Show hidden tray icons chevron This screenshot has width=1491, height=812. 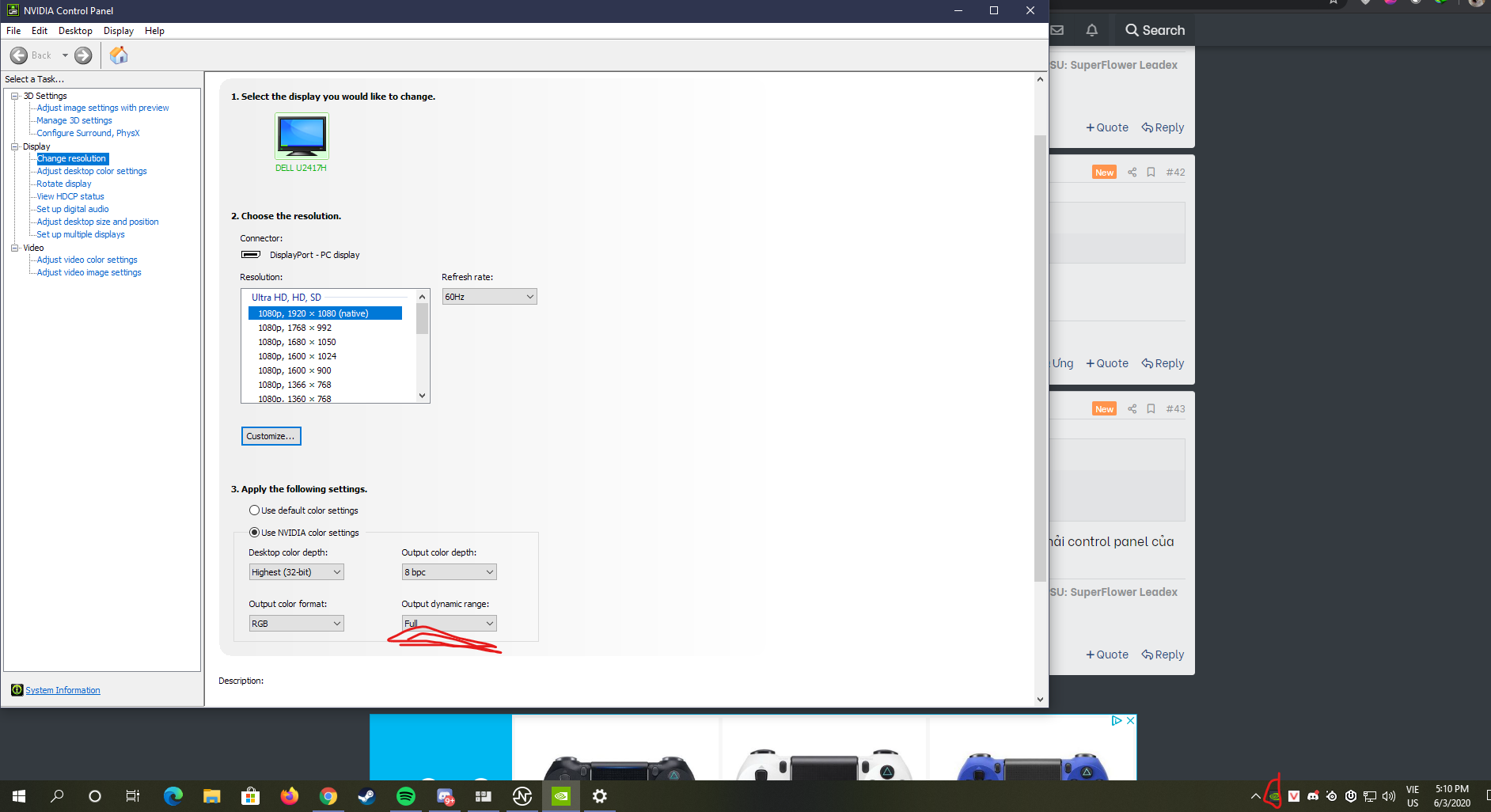1255,796
